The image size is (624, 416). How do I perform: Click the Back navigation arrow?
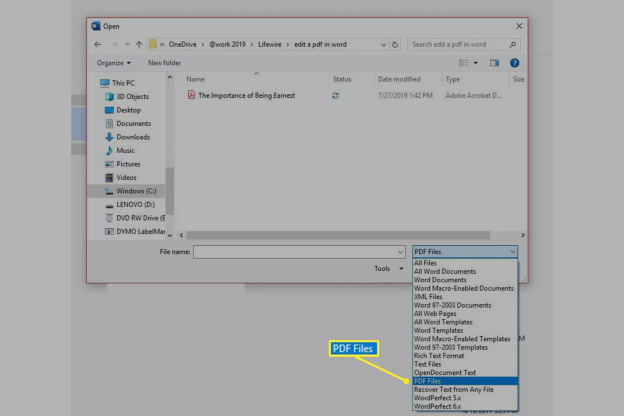tap(98, 44)
